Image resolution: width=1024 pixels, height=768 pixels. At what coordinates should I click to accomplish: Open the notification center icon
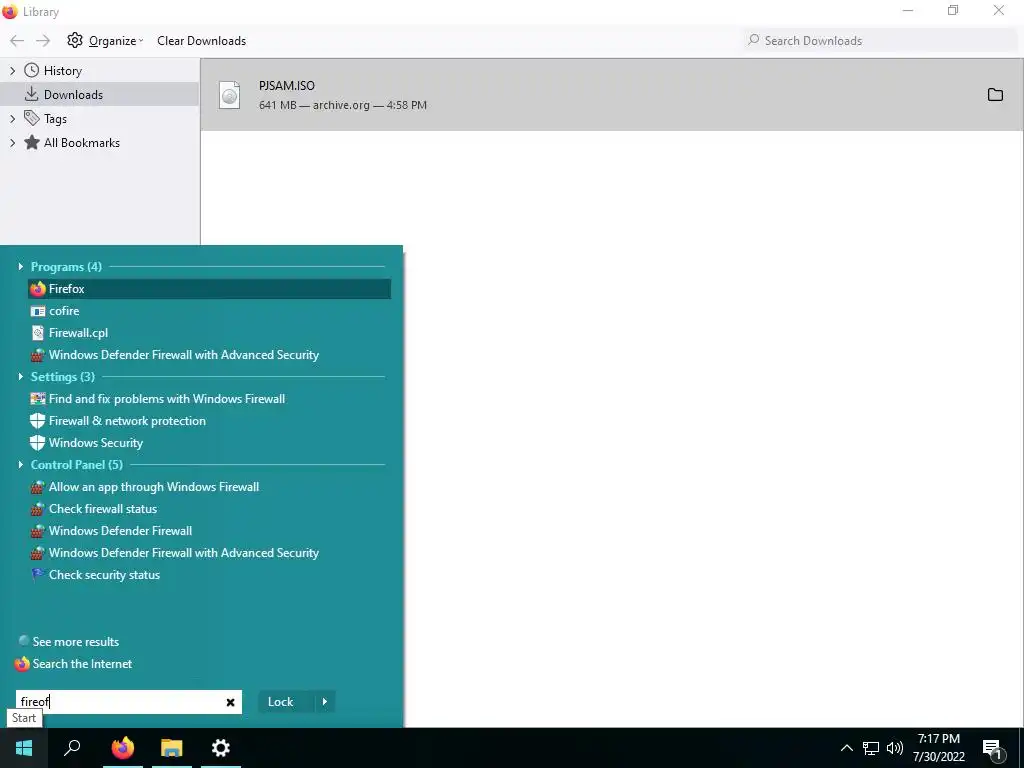pos(992,749)
